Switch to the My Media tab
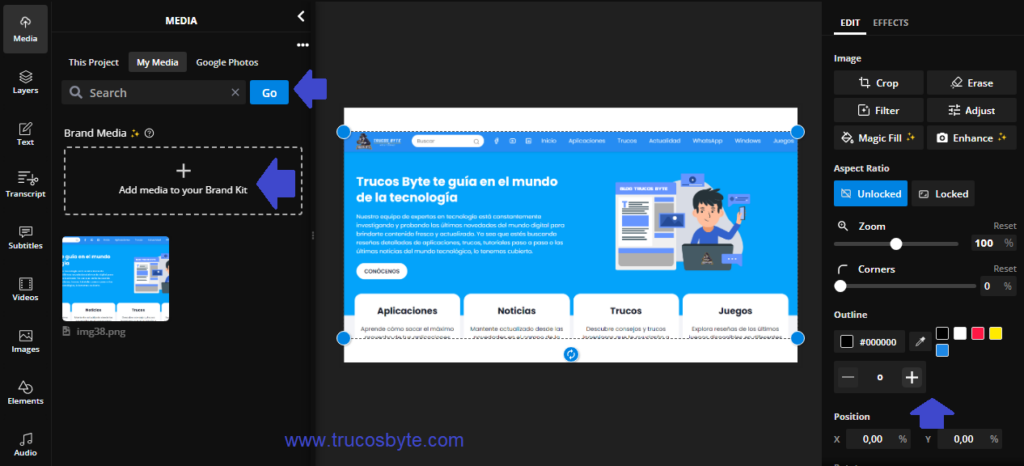The image size is (1024, 466). (x=157, y=62)
